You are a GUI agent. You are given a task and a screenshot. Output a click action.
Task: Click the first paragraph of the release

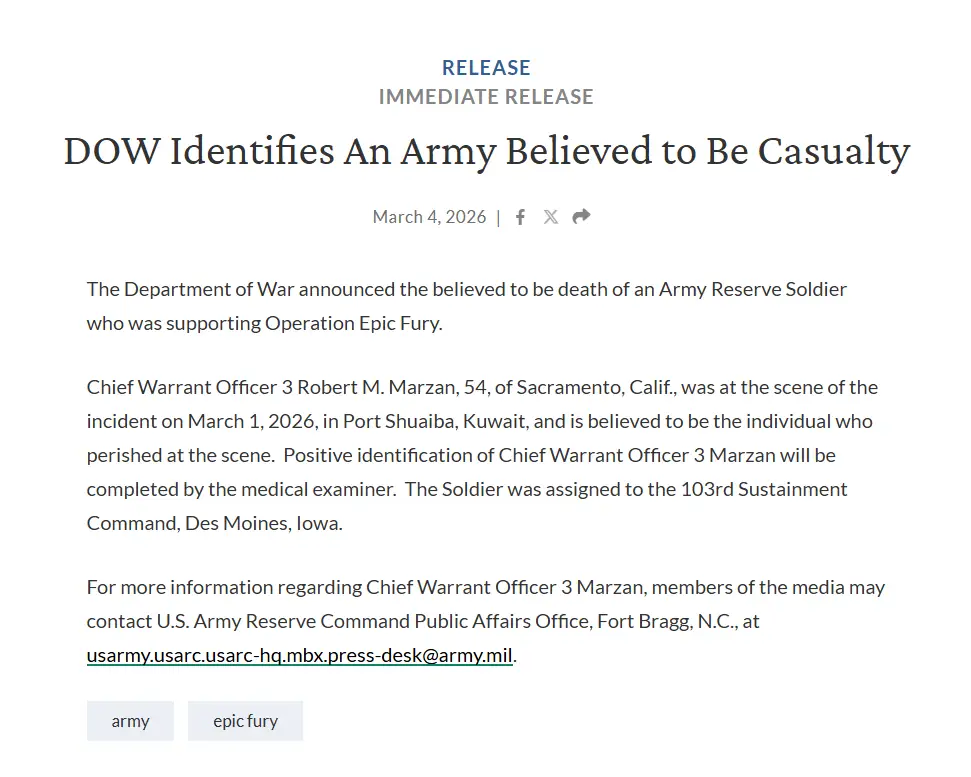(466, 305)
